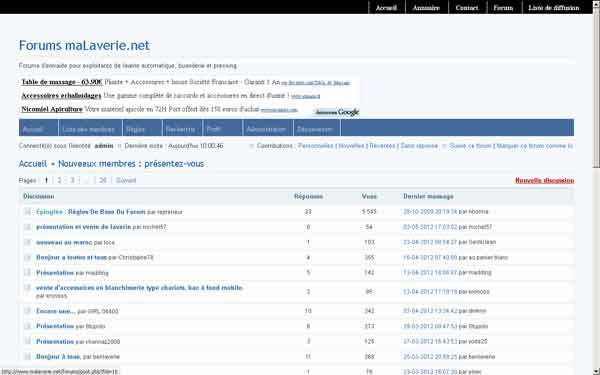
Task: Go to page 26 of the forum
Action: 103,181
